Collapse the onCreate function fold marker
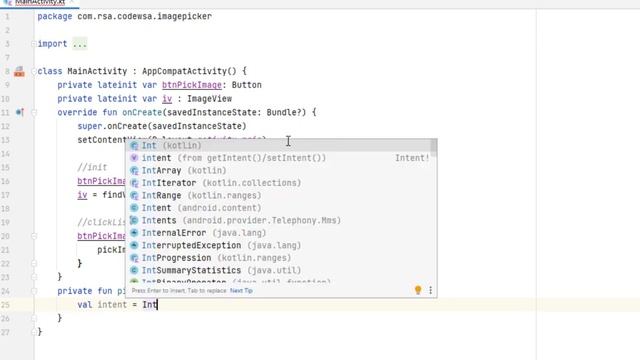 pyautogui.click(x=34, y=112)
